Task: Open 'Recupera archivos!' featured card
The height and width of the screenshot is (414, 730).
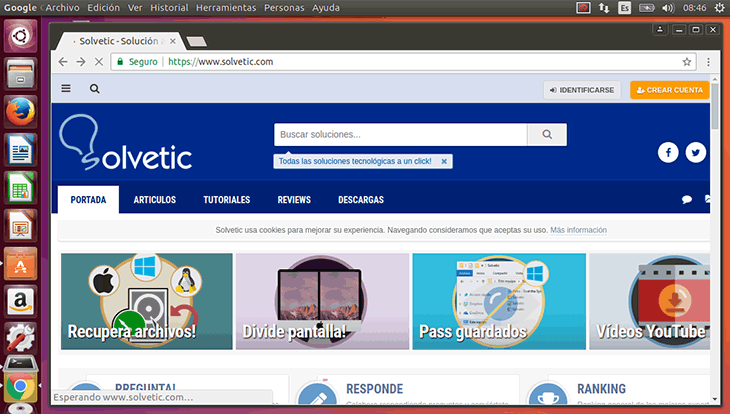Action: (147, 301)
